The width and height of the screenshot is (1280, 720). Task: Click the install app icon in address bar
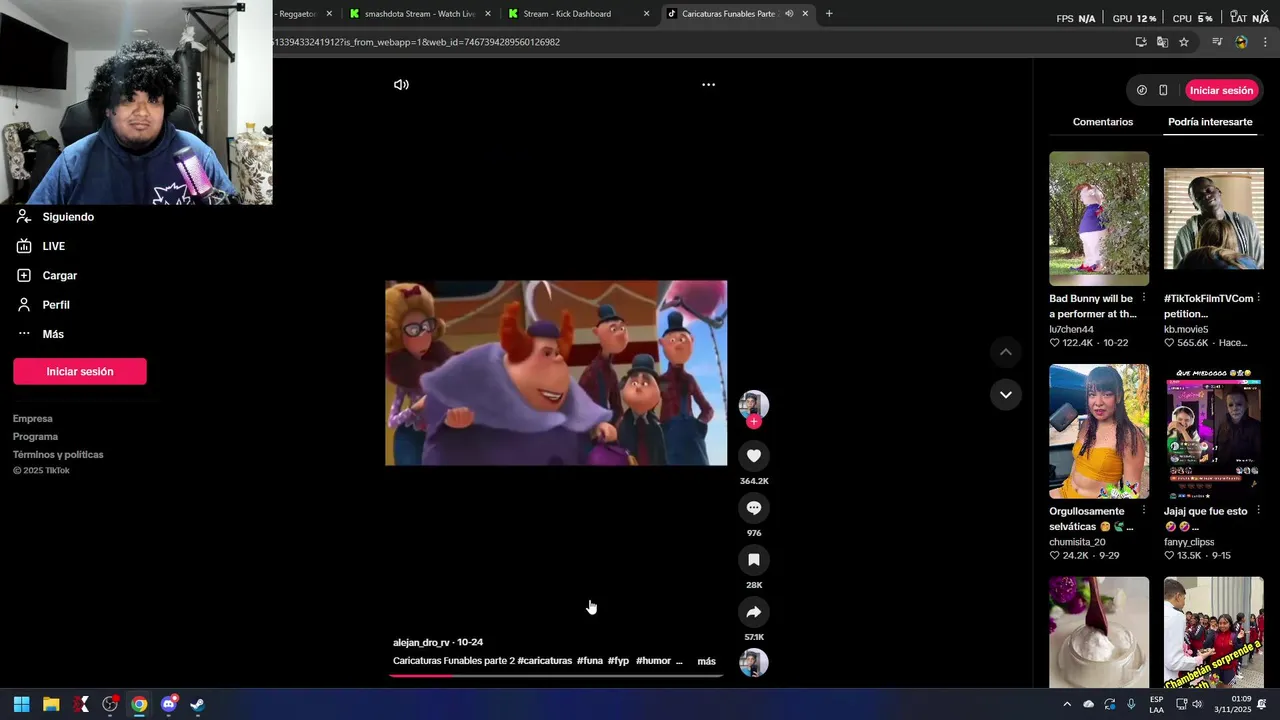[1141, 42]
